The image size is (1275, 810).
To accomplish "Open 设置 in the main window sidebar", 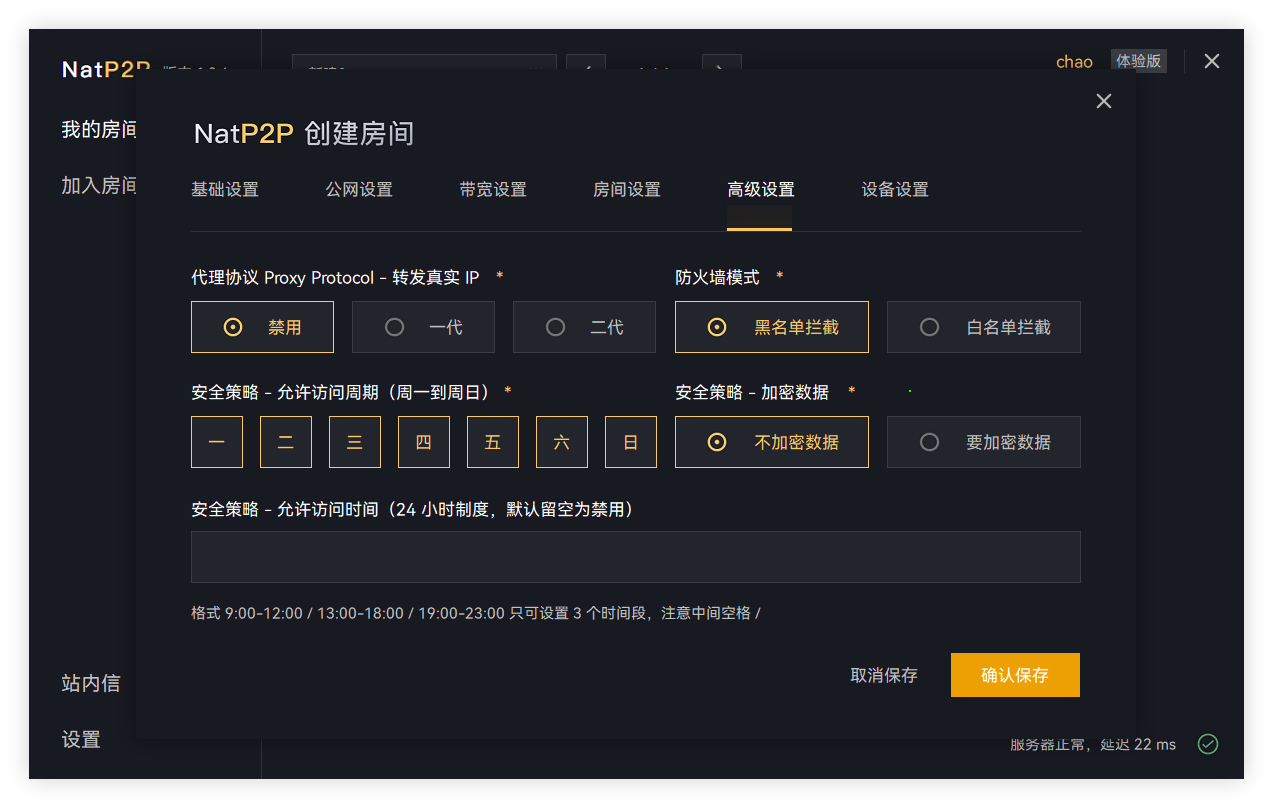I will click(x=81, y=740).
